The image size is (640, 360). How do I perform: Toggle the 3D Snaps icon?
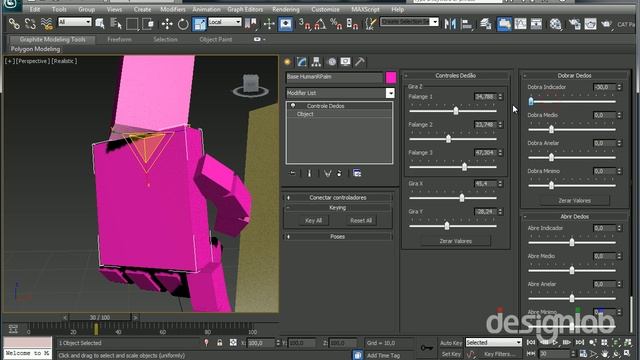click(304, 24)
